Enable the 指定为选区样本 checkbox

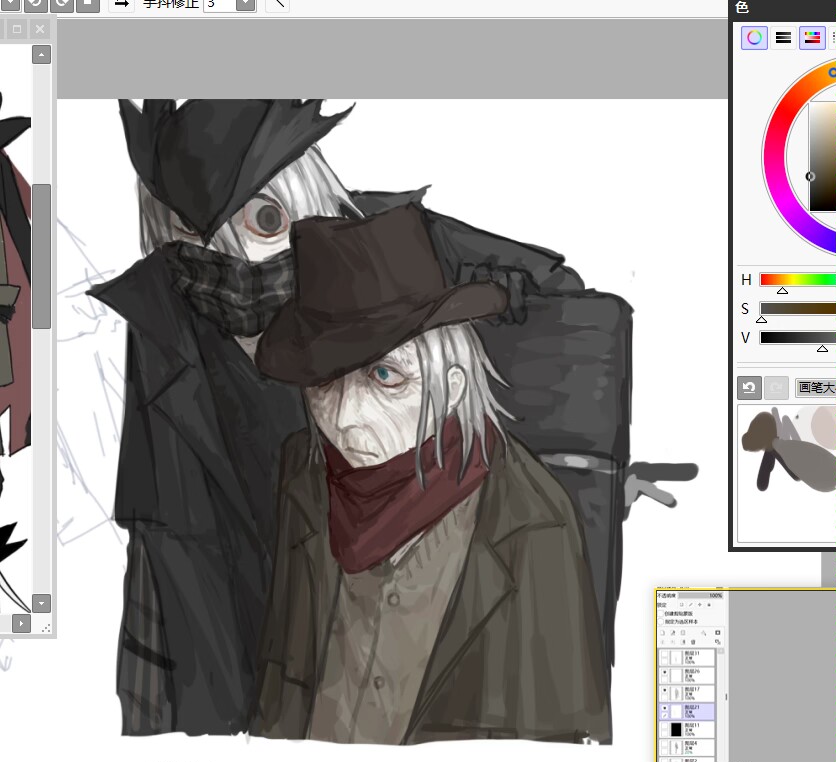[660, 622]
